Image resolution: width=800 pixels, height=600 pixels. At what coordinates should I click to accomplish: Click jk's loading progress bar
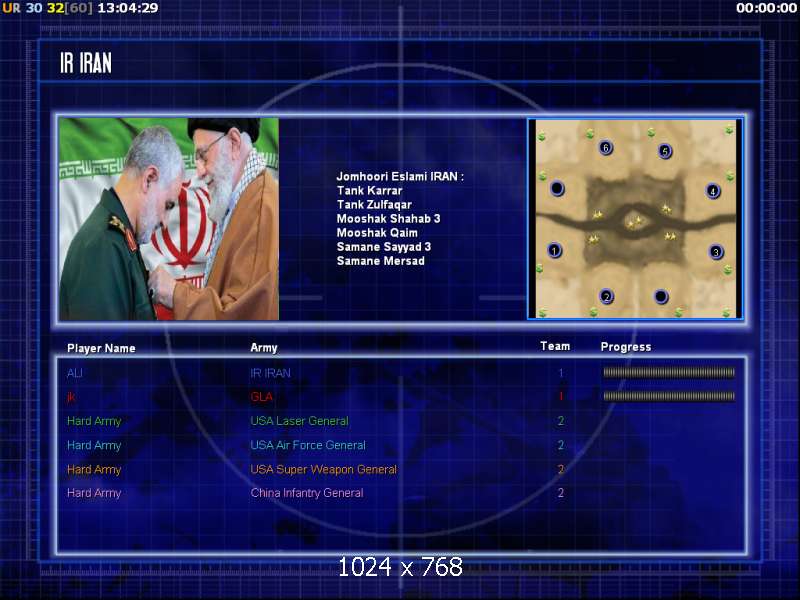coord(669,396)
